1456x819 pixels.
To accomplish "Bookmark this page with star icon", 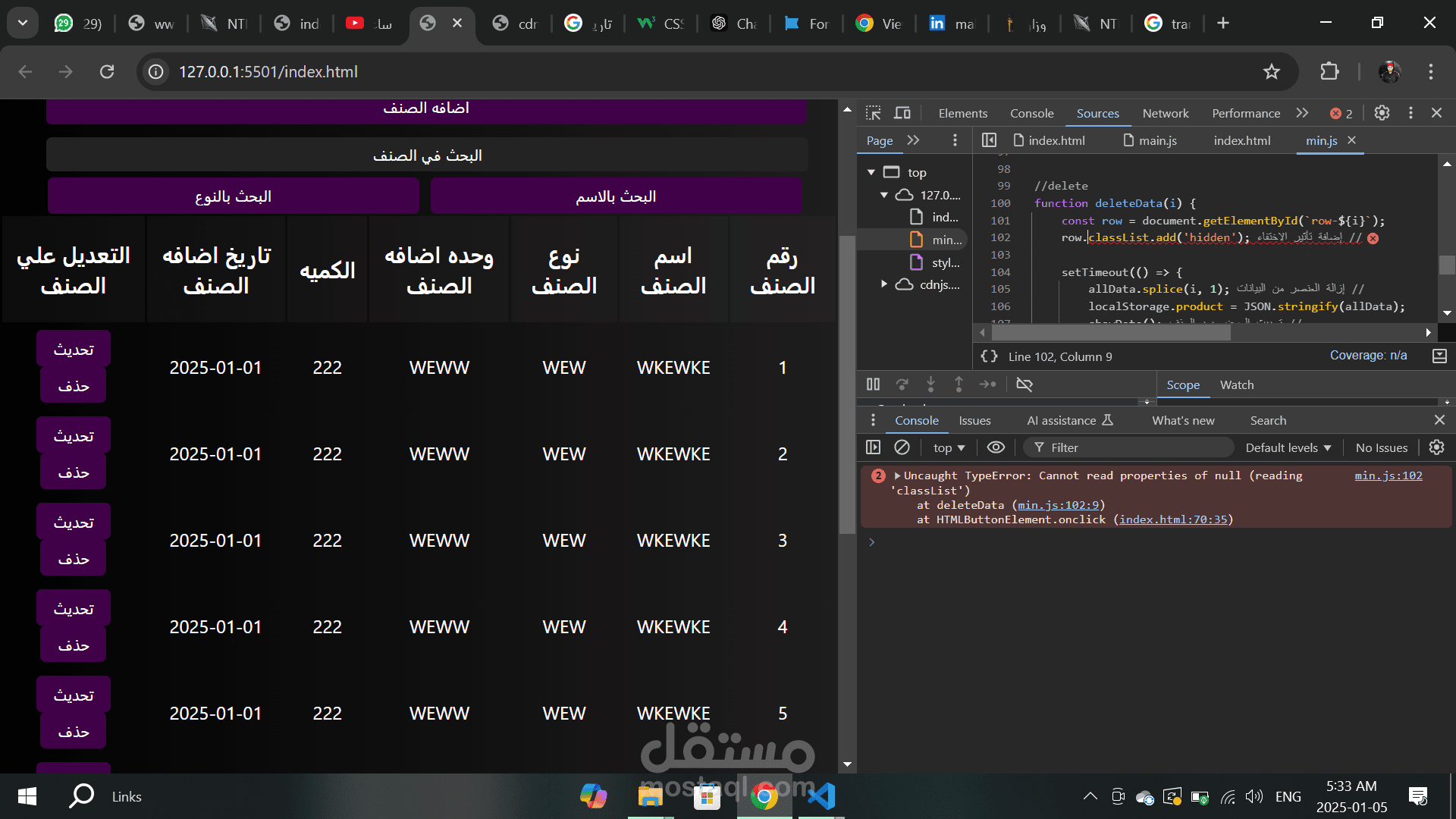I will (x=1272, y=71).
